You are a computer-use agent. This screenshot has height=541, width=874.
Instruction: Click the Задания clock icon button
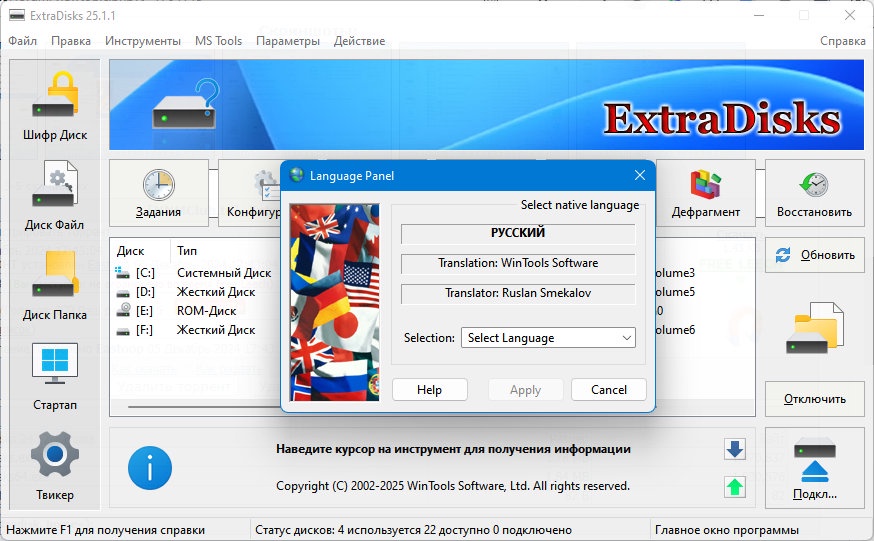pos(159,193)
